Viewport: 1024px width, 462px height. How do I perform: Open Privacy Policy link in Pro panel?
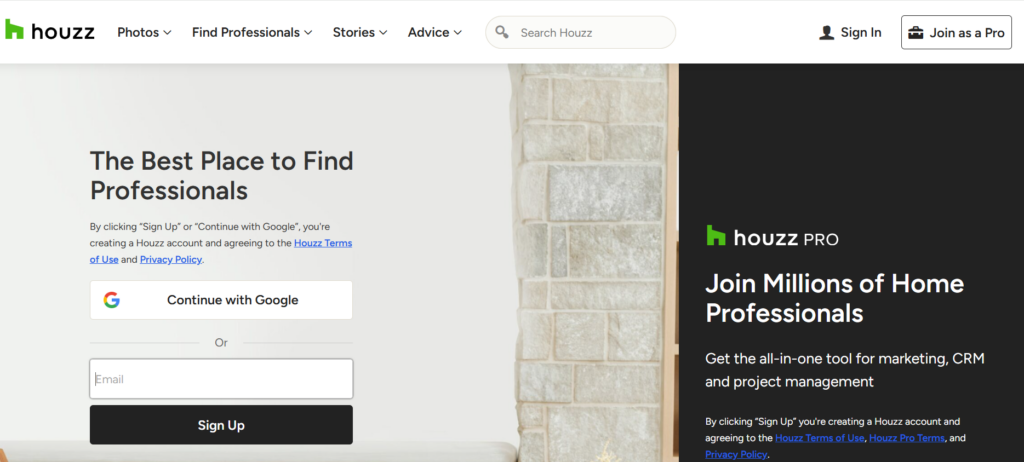click(x=736, y=454)
